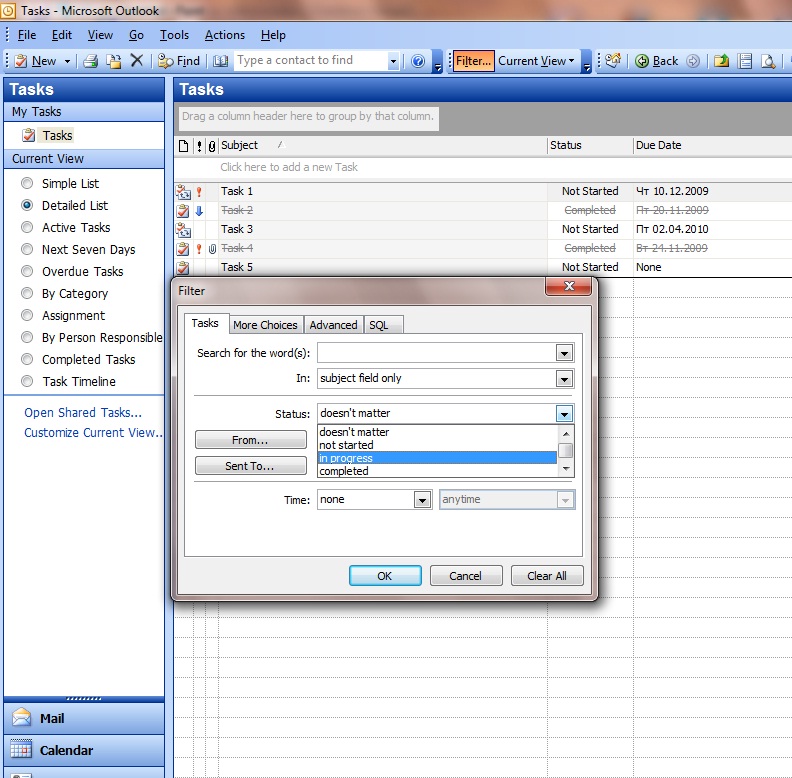
Task: Click the Find toolbar button
Action: [179, 61]
